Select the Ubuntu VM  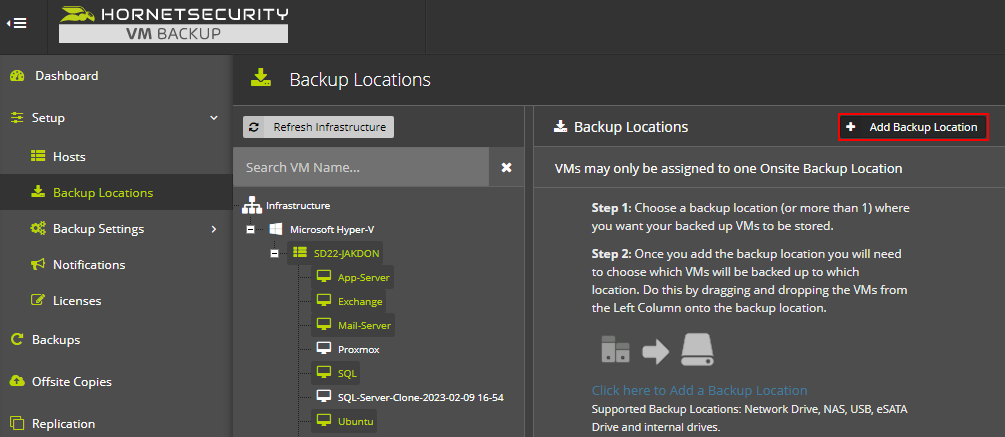356,422
